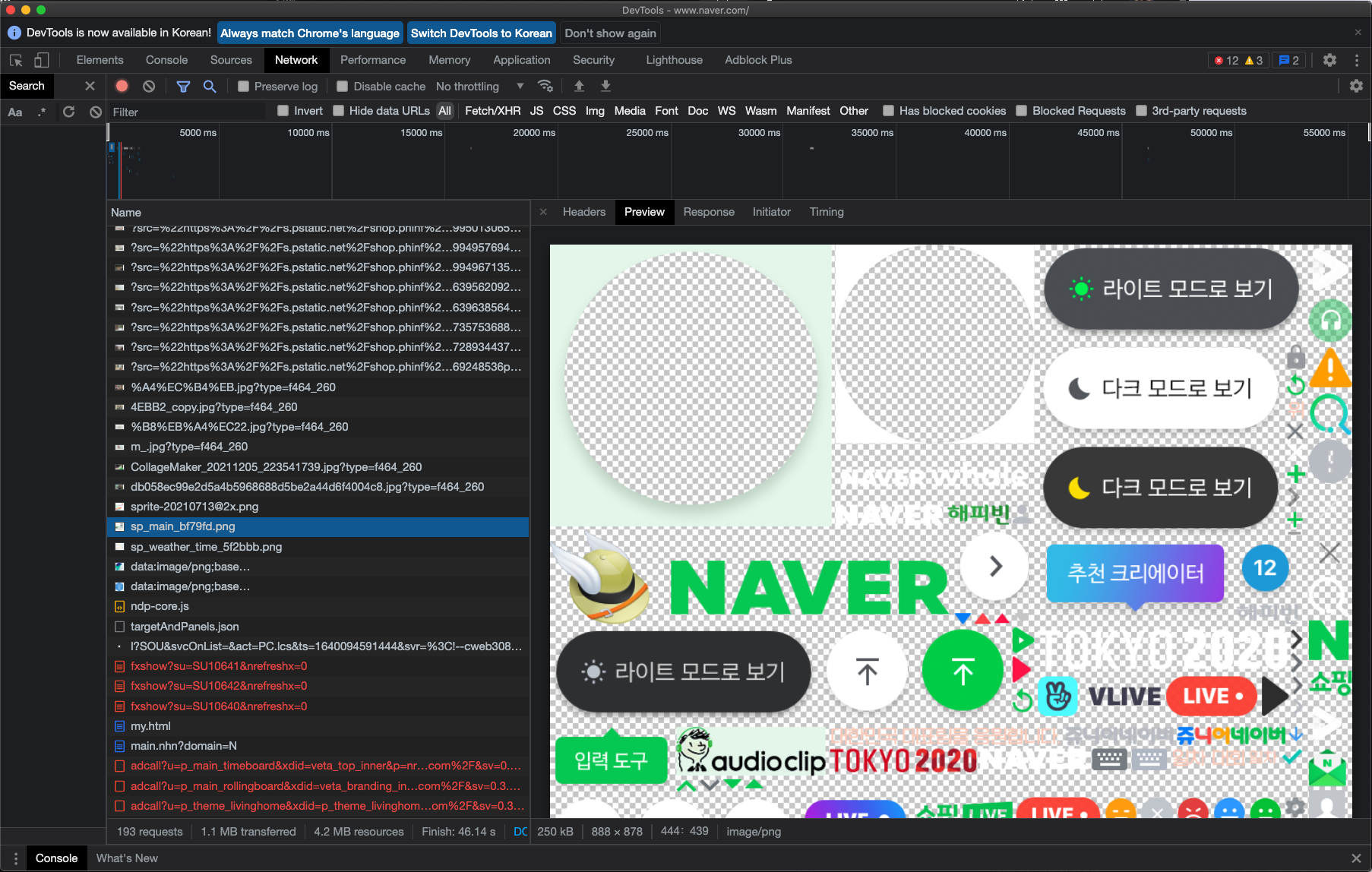Check Has blocked cookies
The height and width of the screenshot is (872, 1372).
coord(888,111)
